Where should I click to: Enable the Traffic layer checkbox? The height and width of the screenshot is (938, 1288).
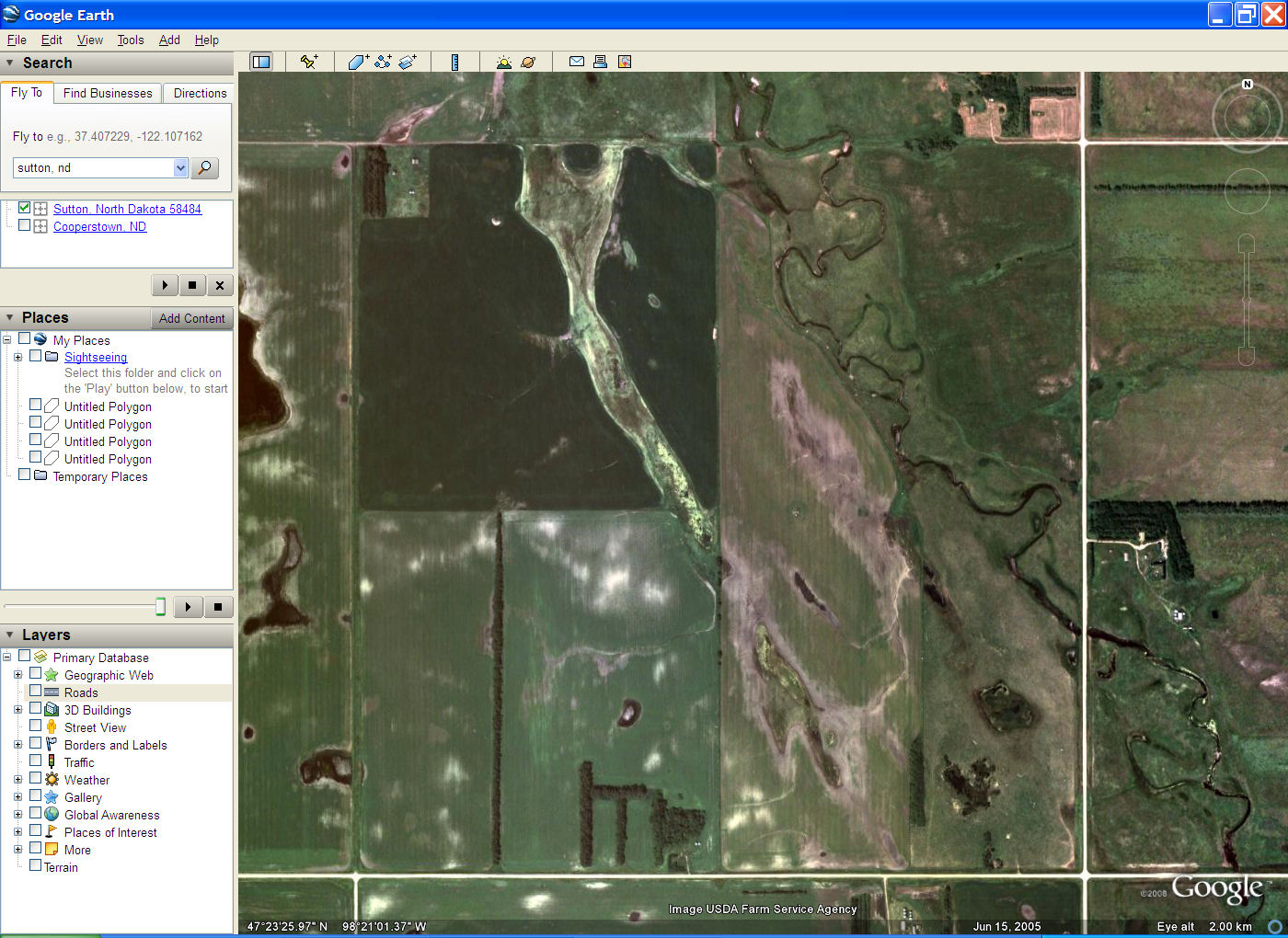pyautogui.click(x=36, y=761)
